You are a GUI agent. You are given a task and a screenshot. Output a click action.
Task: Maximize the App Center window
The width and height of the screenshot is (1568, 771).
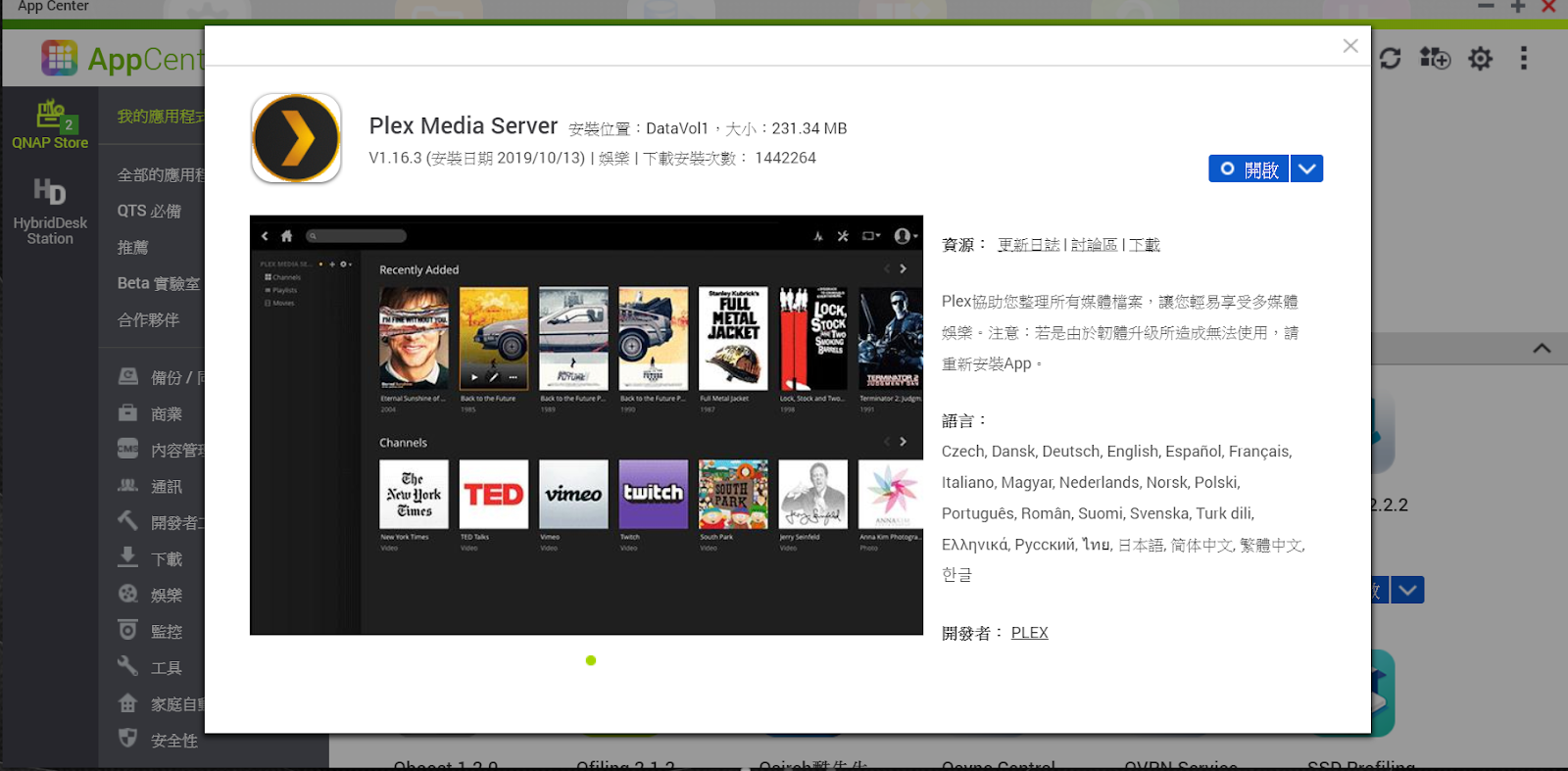pos(1518,6)
